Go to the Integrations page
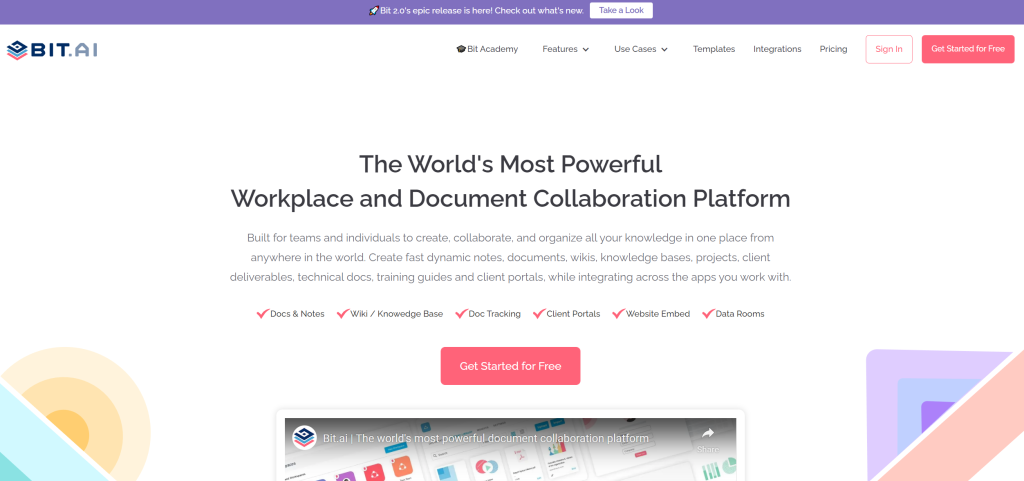 (x=777, y=49)
